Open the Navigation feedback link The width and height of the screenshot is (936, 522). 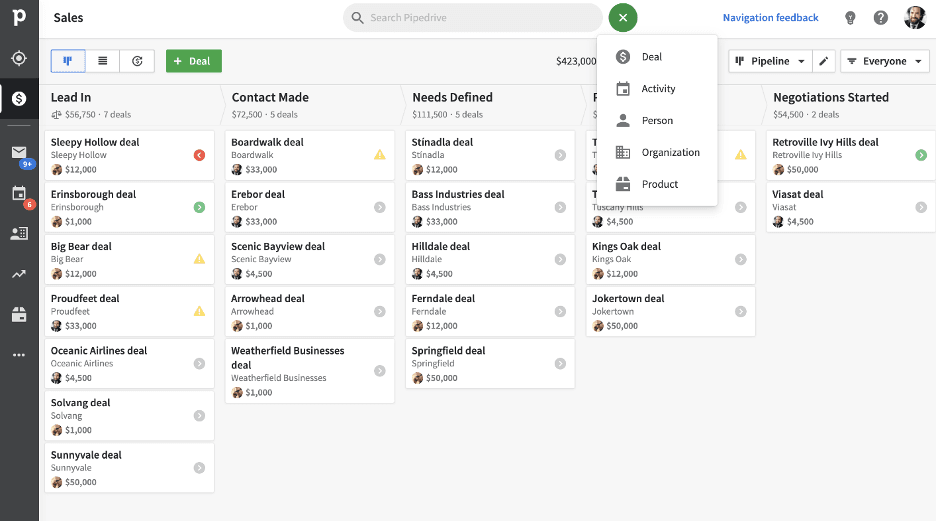tap(770, 18)
